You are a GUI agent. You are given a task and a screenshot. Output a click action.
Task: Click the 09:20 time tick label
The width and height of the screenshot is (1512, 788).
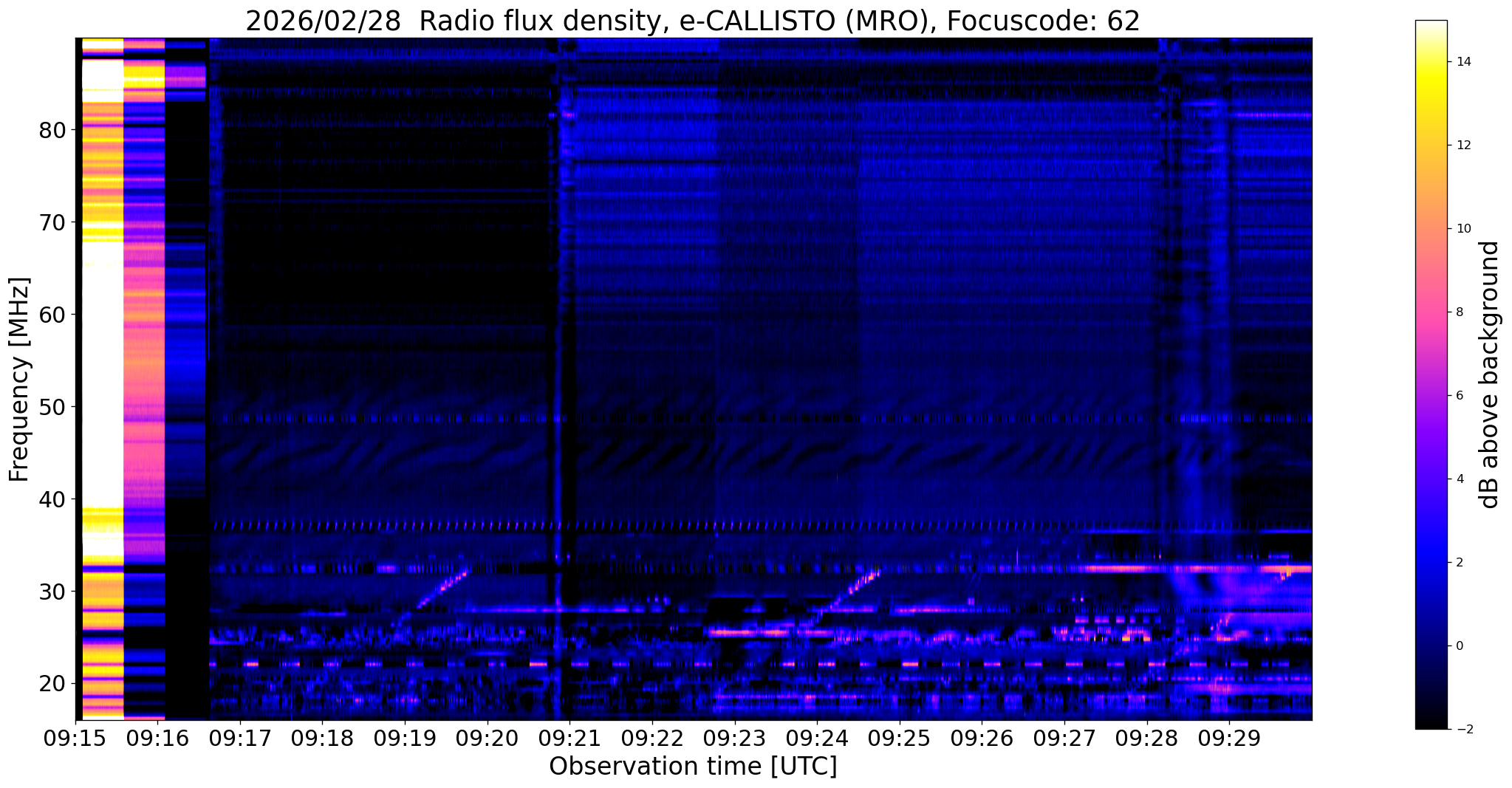coord(487,739)
